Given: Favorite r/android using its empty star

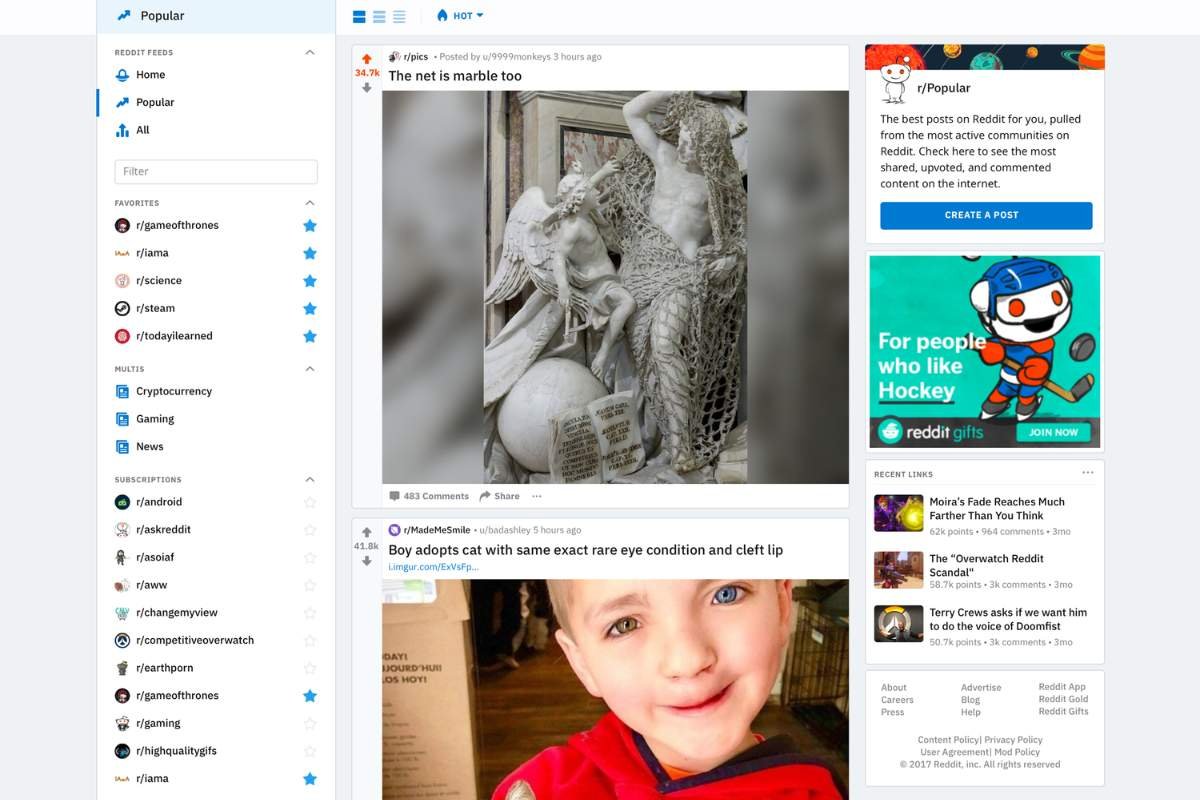Looking at the screenshot, I should click(310, 503).
